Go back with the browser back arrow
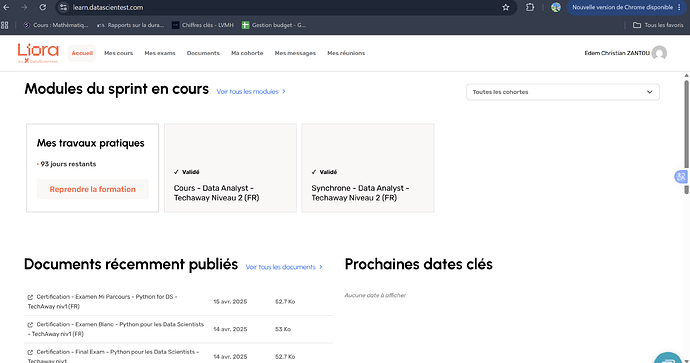The height and width of the screenshot is (363, 690). [6, 7]
